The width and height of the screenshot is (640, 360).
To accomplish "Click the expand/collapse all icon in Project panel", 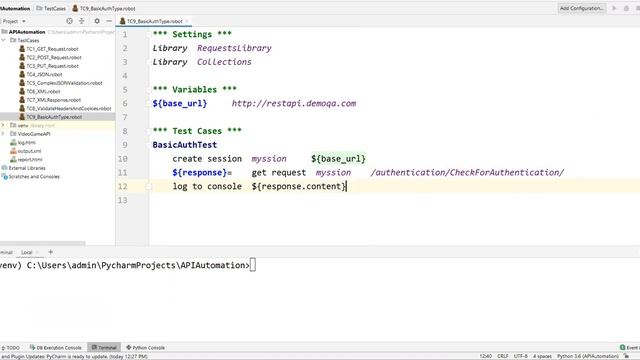I will (82, 21).
